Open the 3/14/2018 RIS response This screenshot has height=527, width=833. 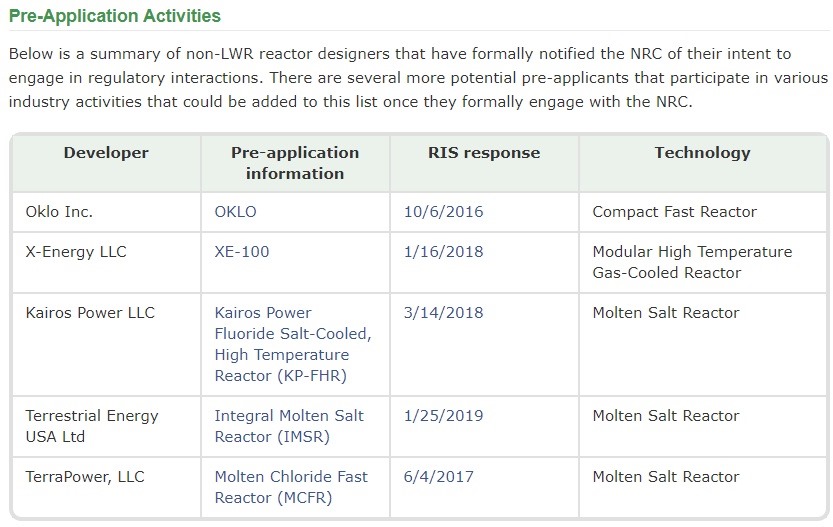point(444,312)
